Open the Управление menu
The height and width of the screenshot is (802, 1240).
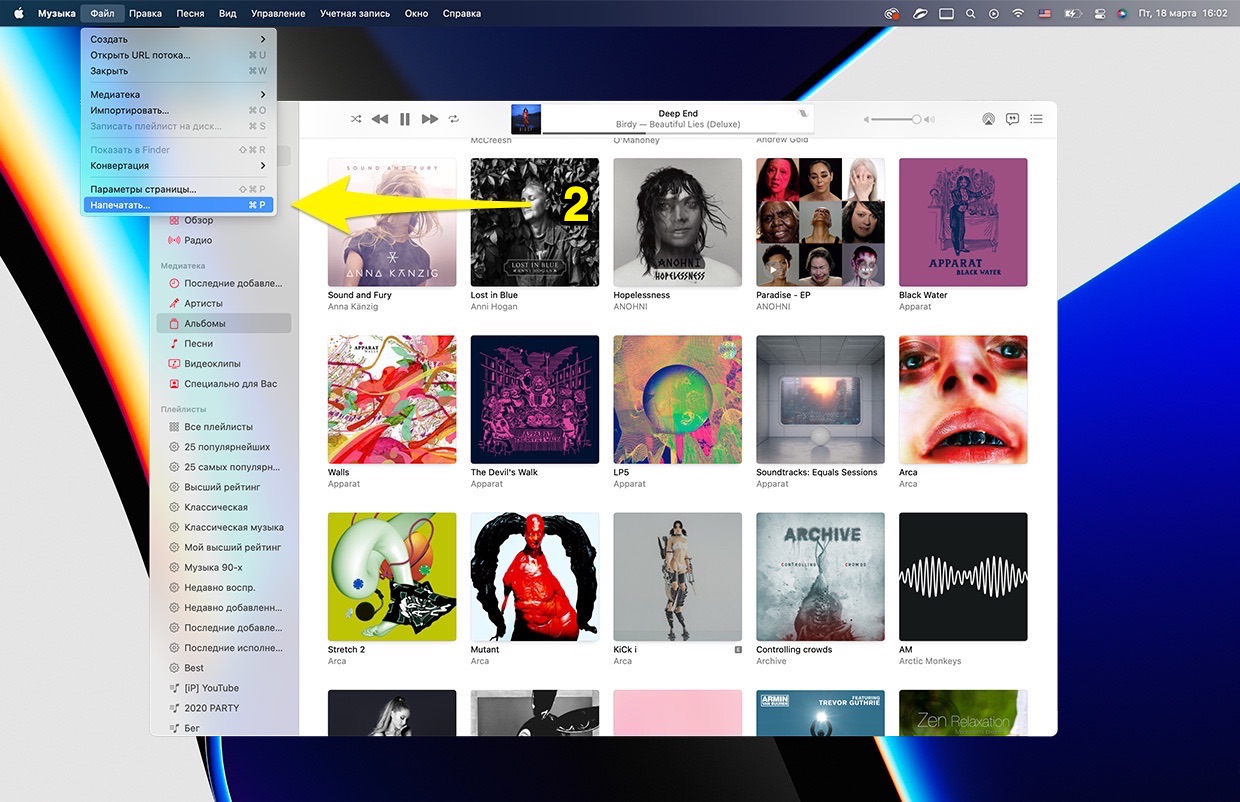278,13
